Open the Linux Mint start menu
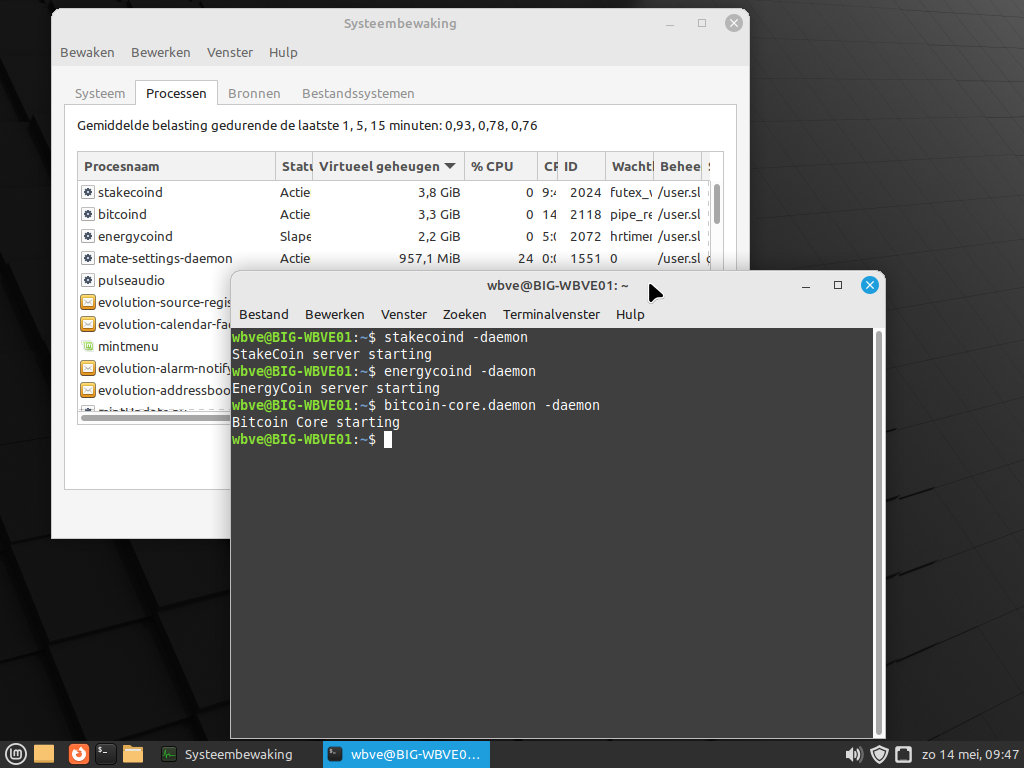This screenshot has height=768, width=1024. 15,754
